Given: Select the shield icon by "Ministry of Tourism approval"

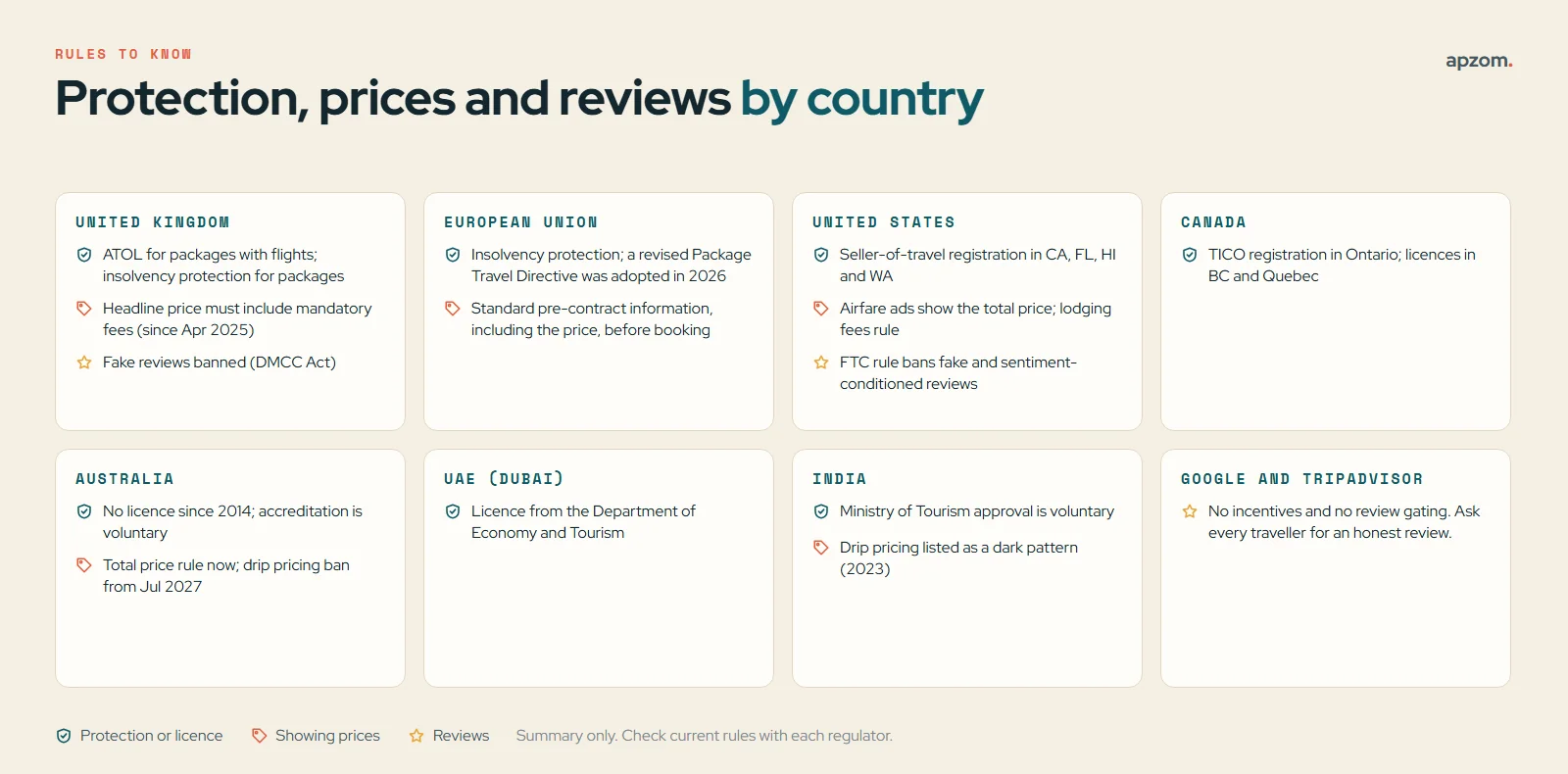Looking at the screenshot, I should click(x=821, y=511).
